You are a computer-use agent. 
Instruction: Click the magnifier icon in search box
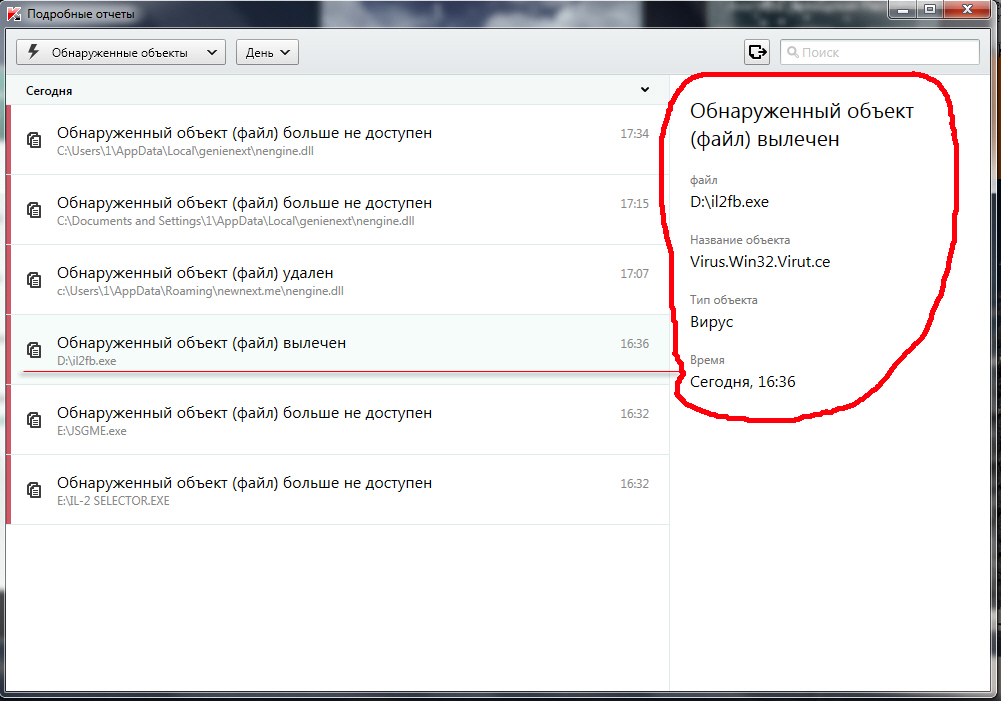click(x=792, y=52)
